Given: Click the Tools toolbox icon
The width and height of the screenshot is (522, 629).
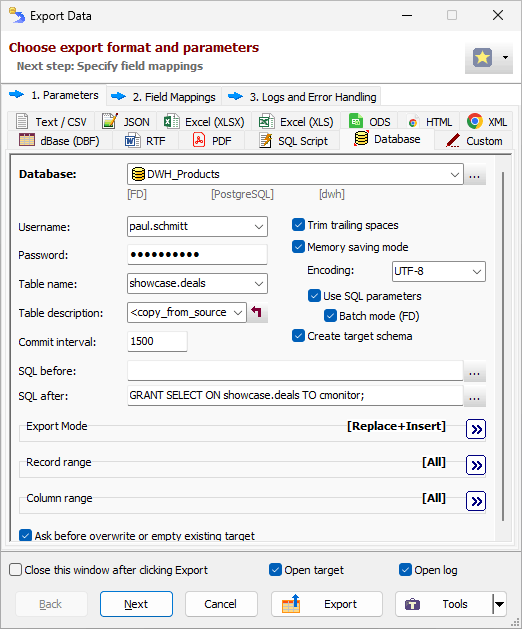Looking at the screenshot, I should (412, 604).
